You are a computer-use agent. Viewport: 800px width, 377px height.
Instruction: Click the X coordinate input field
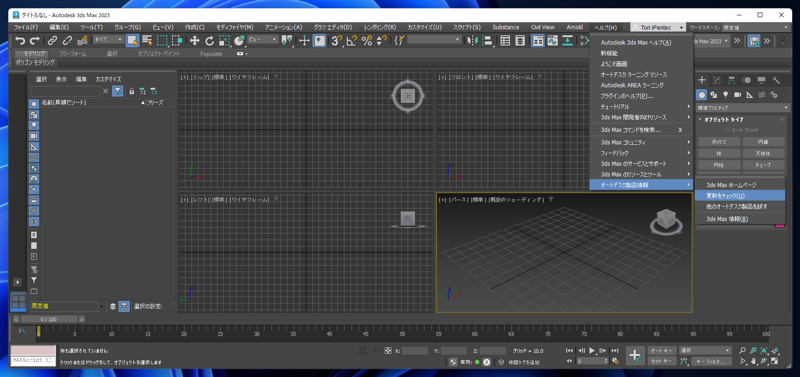(414, 350)
